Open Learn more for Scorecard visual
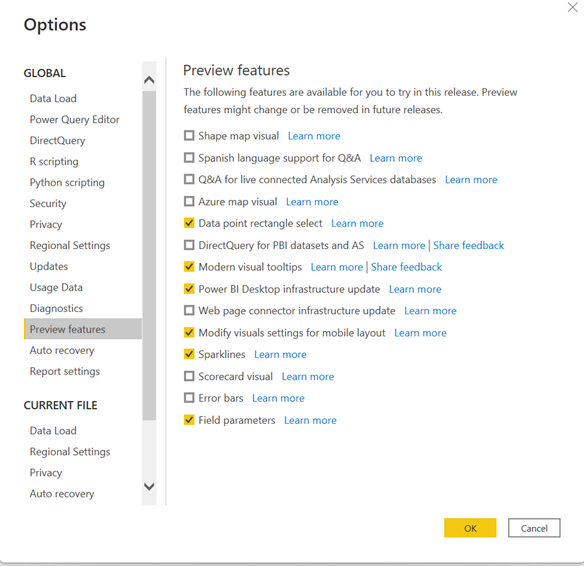The image size is (584, 566). [308, 376]
